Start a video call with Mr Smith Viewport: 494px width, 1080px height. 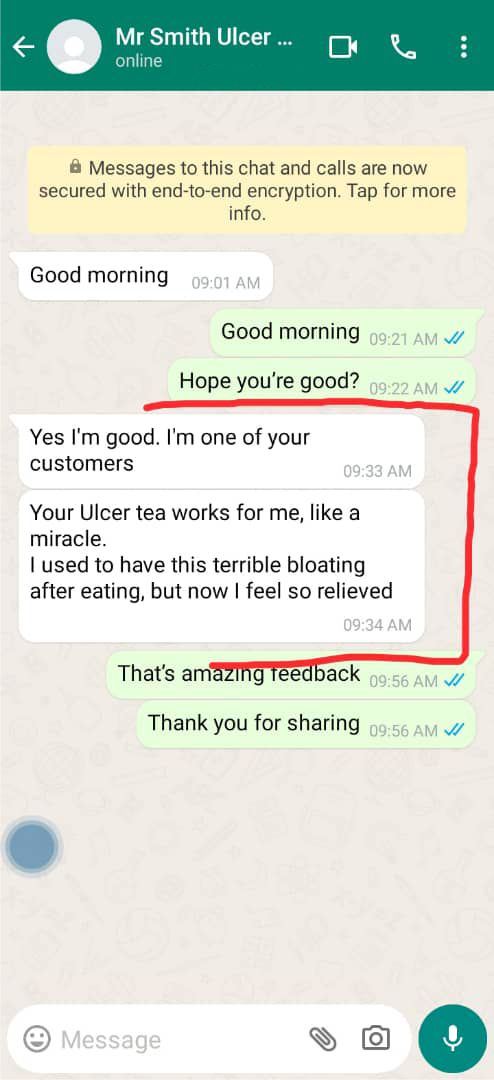coord(342,47)
